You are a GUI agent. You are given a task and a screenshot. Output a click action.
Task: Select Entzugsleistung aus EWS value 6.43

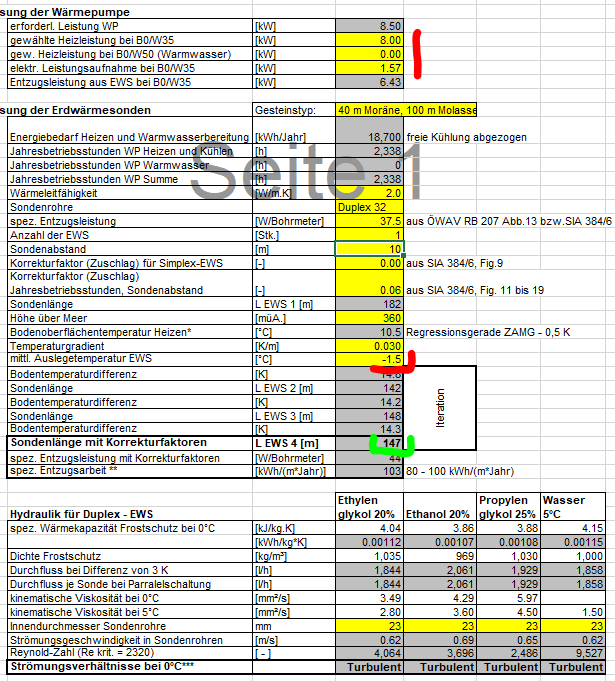click(x=370, y=82)
